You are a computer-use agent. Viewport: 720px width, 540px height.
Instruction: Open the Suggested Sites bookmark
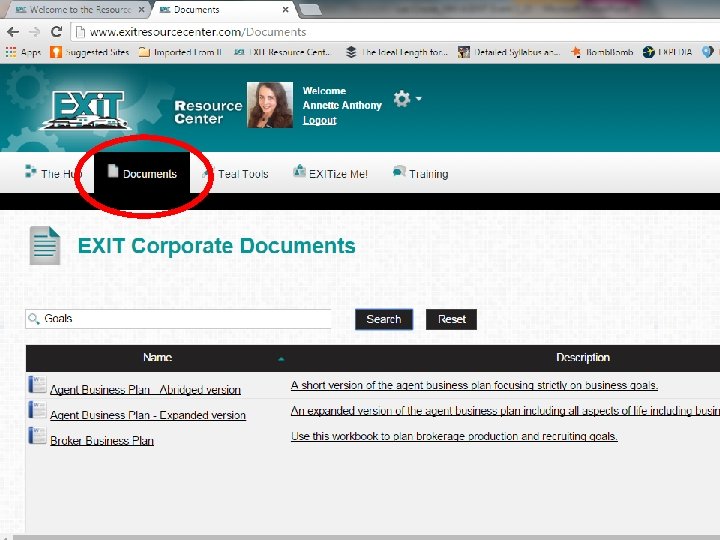(x=90, y=52)
